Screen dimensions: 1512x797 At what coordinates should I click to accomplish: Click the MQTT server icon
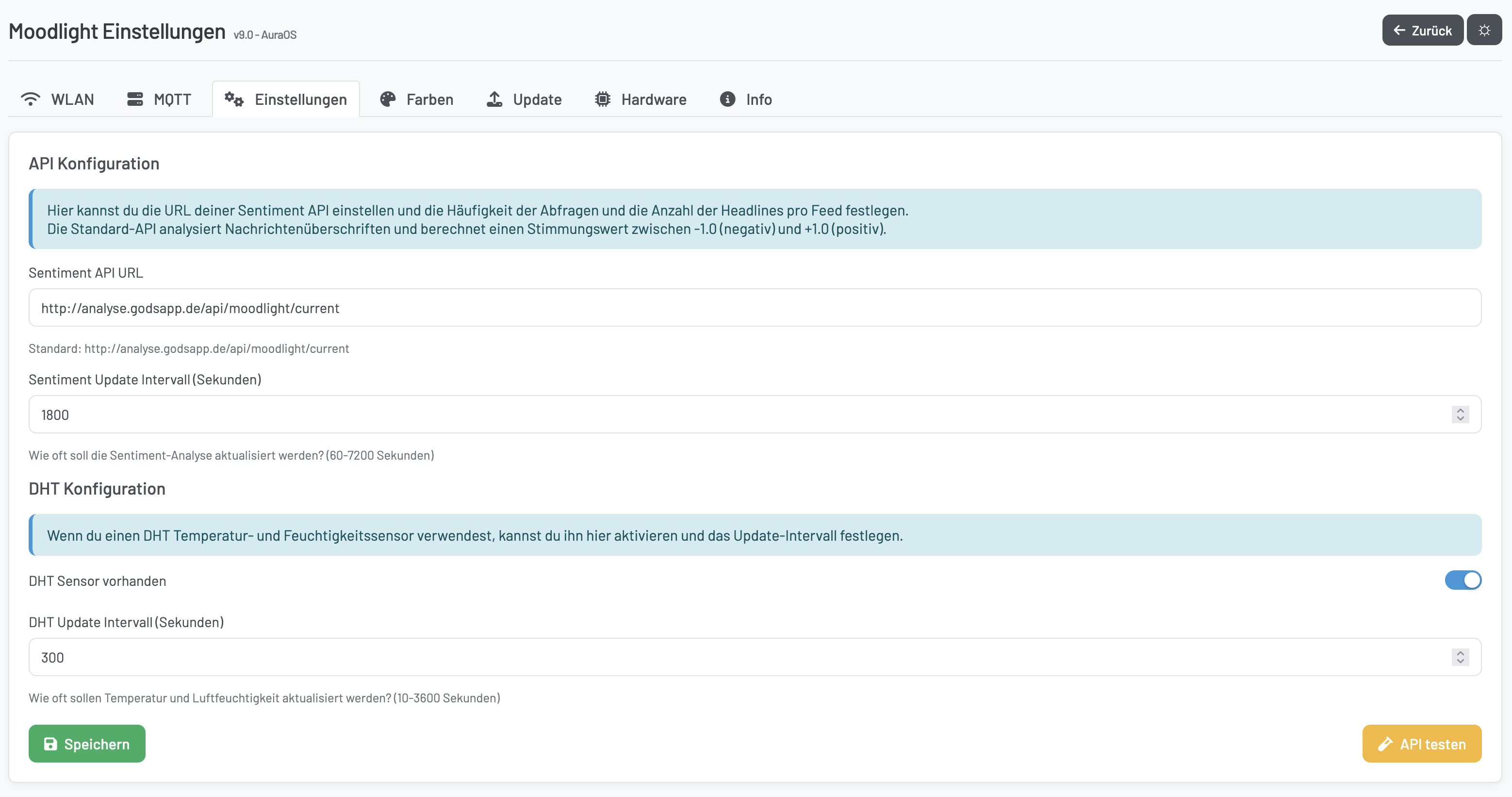pos(135,99)
